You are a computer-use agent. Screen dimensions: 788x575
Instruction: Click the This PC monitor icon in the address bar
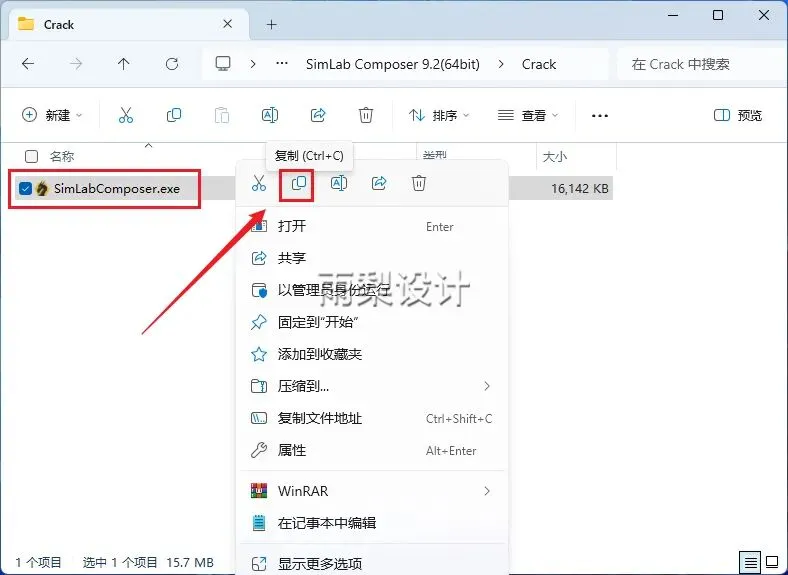click(223, 64)
